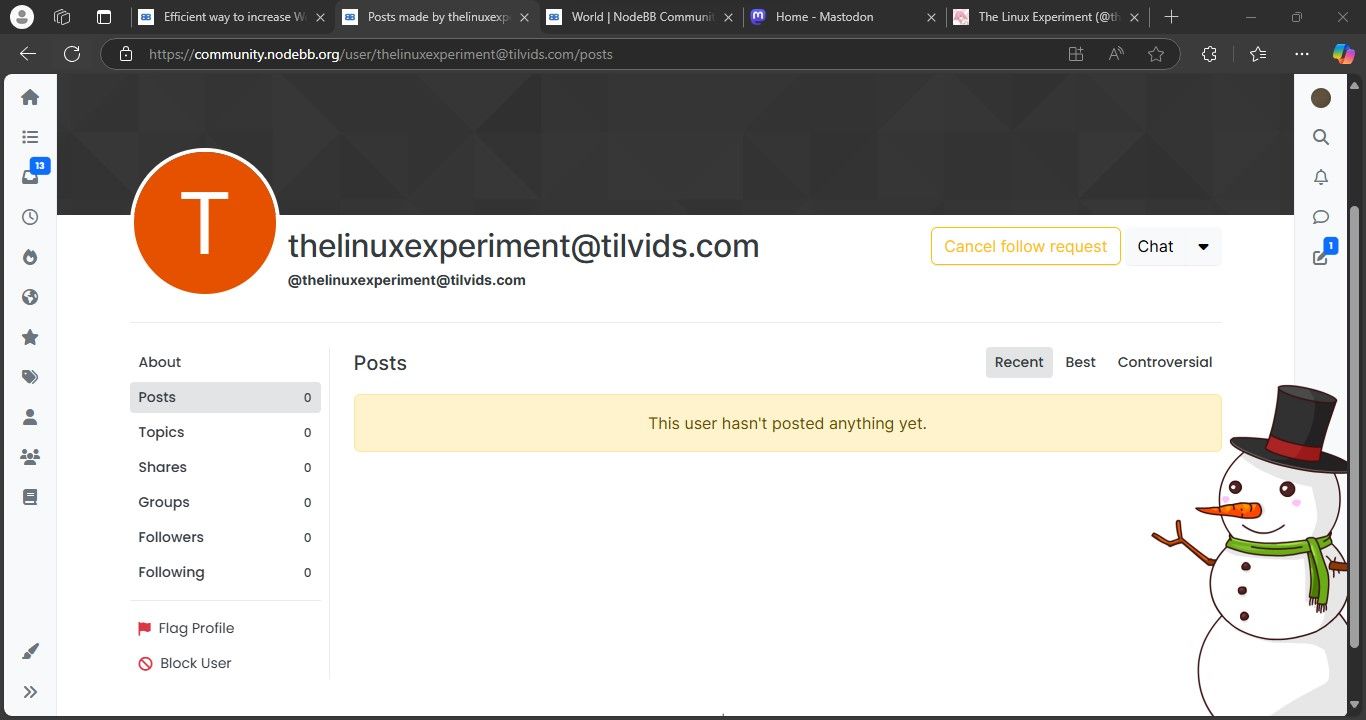The height and width of the screenshot is (720, 1366).
Task: Open the World globe icon in sidebar
Action: click(x=30, y=297)
